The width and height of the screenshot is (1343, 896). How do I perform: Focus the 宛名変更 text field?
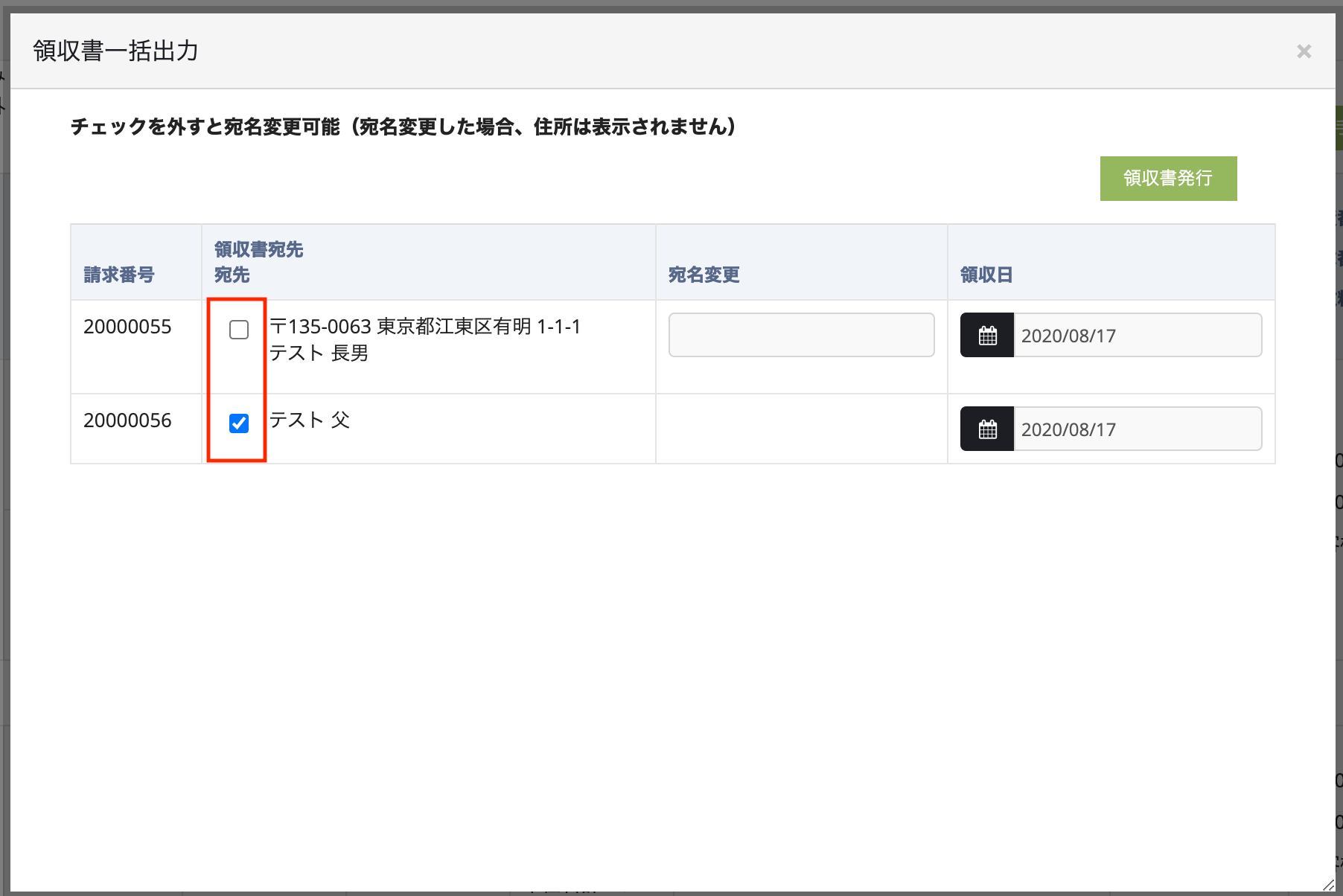point(801,335)
